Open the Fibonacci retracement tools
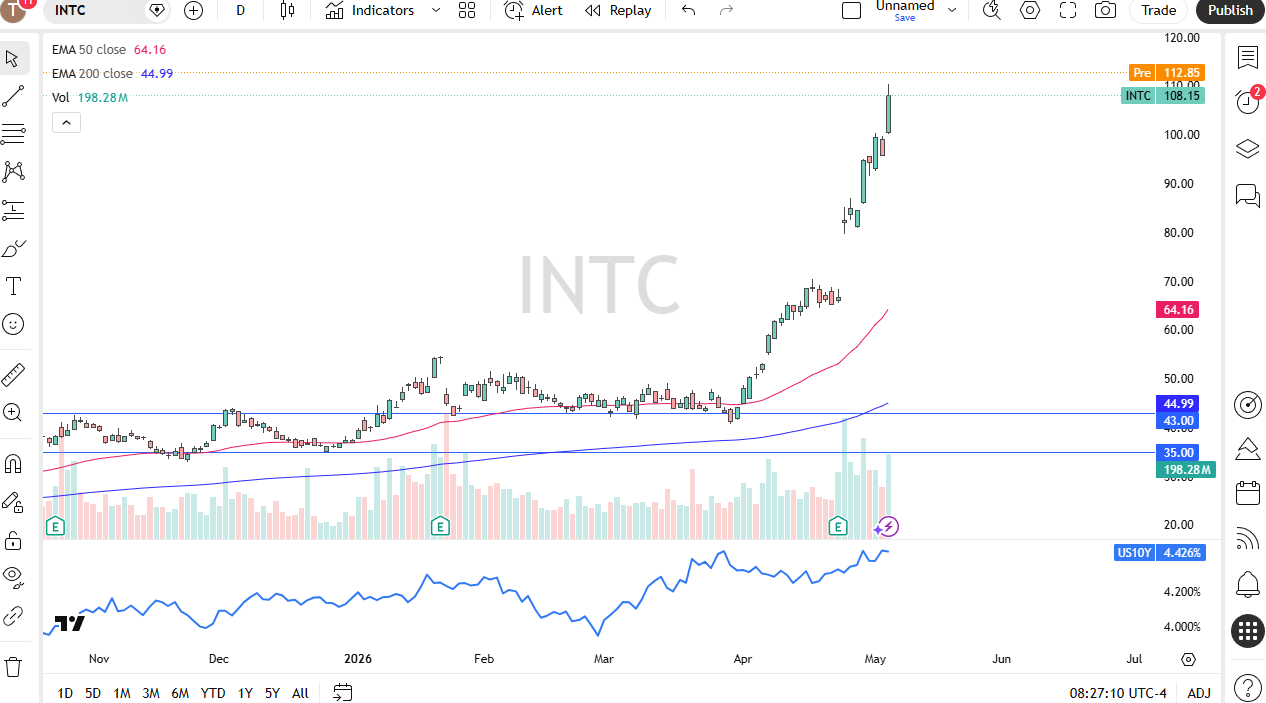The image size is (1266, 703). 13,134
